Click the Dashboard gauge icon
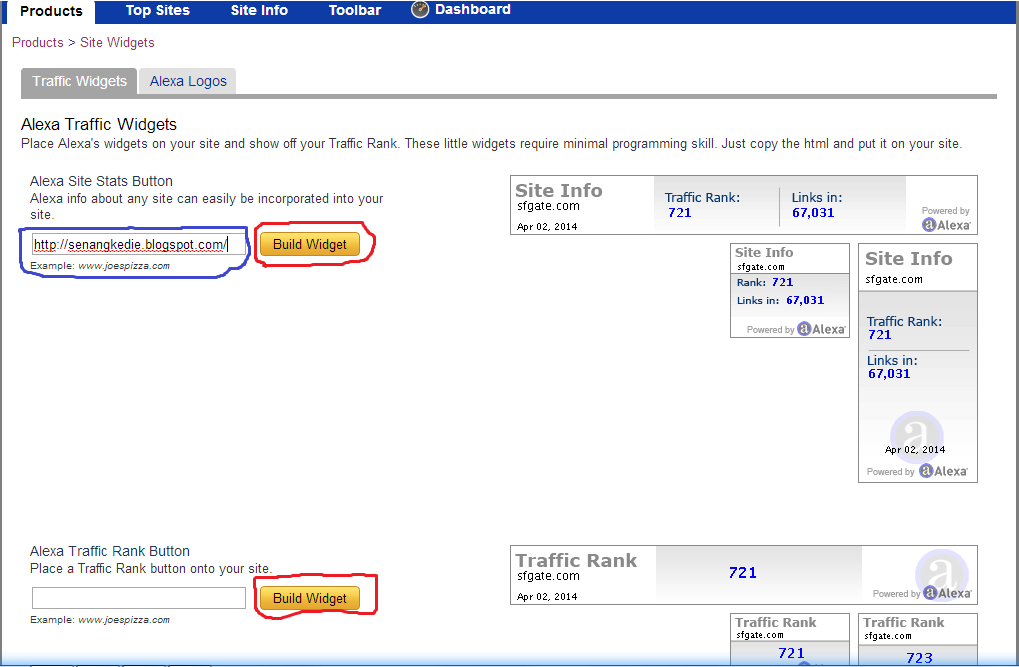 tap(420, 10)
